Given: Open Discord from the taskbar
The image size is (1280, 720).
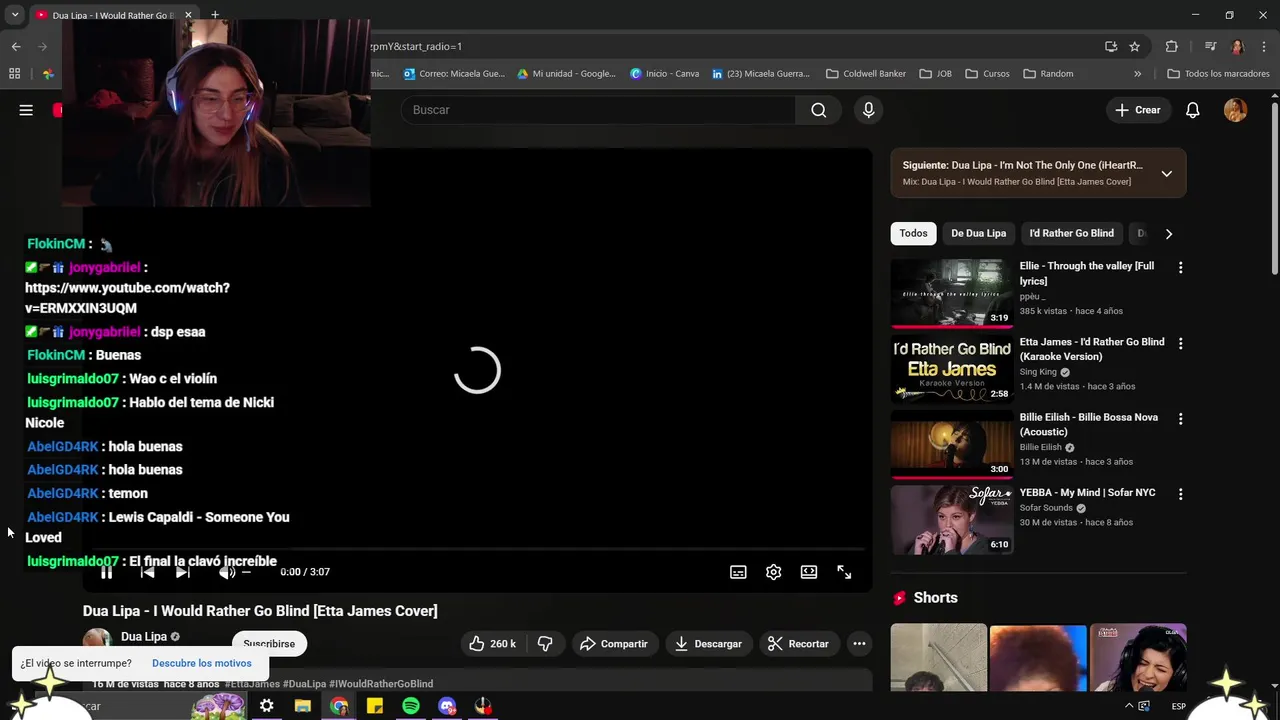Looking at the screenshot, I should coord(446,706).
